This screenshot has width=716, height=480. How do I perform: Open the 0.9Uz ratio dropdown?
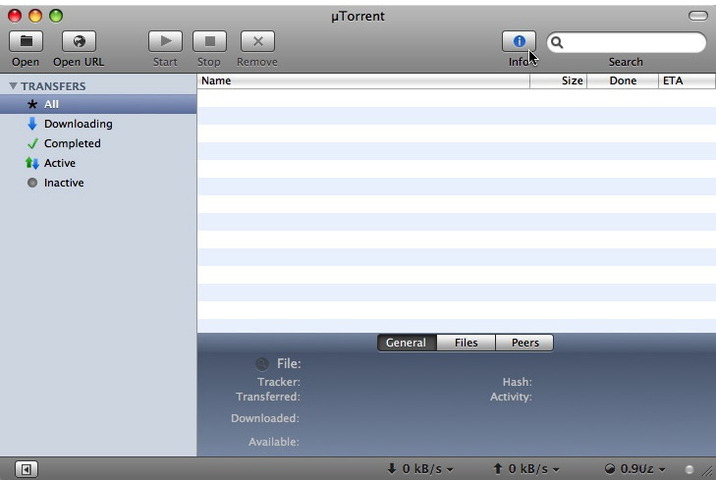pos(635,469)
